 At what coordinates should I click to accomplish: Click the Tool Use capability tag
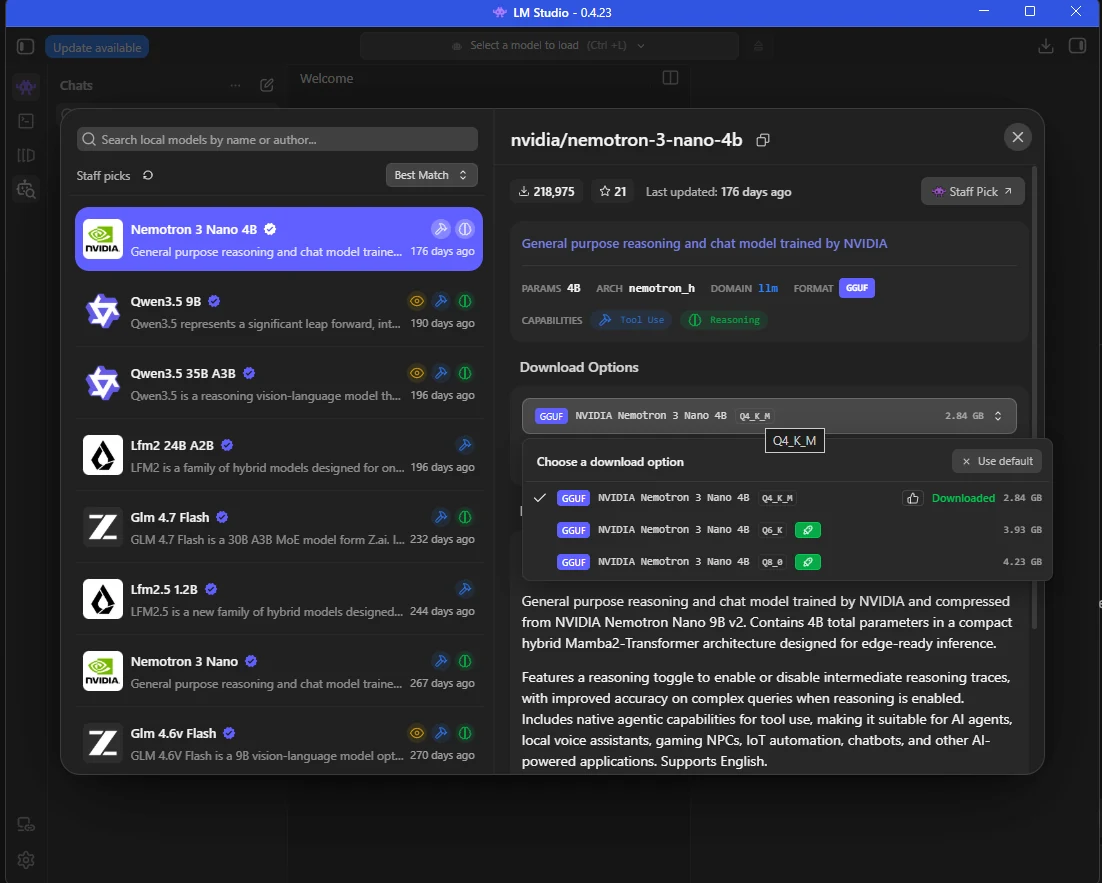coord(631,320)
